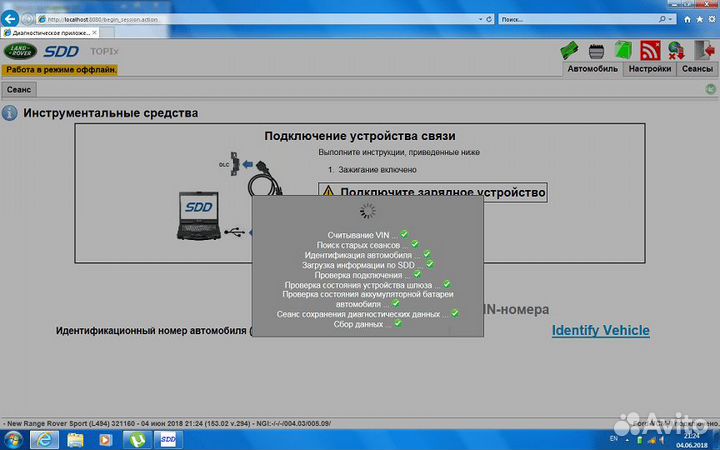Image resolution: width=720 pixels, height=450 pixels.
Task: Click the checkmark next to Идентификация автомобиля
Action: (x=427, y=254)
